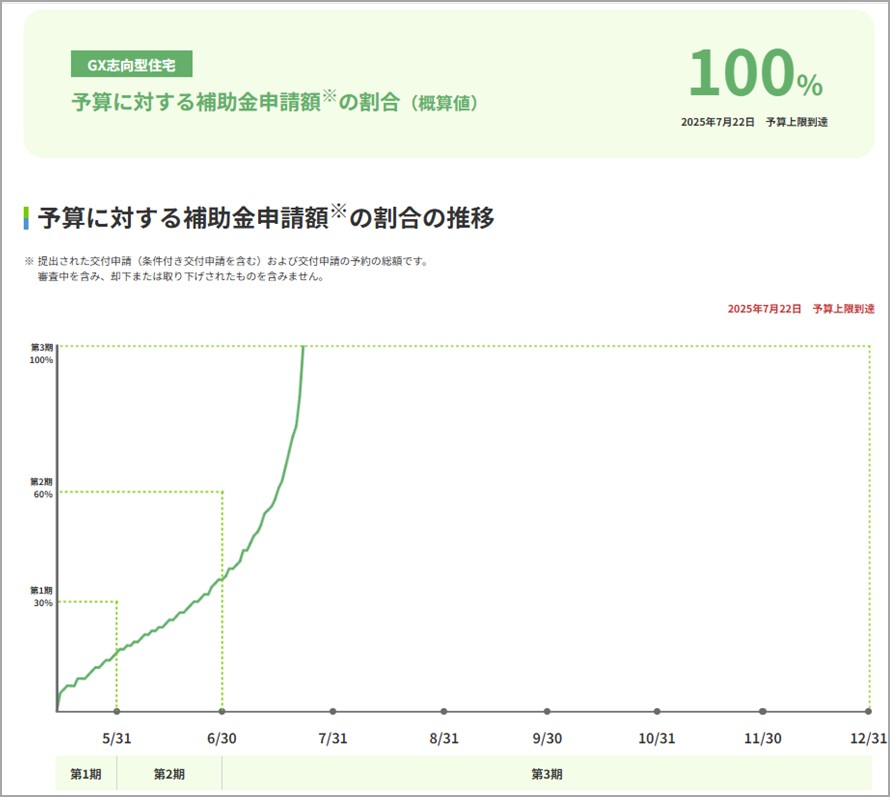
Task: Click the 5/31 axis marker dot
Action: tap(117, 711)
